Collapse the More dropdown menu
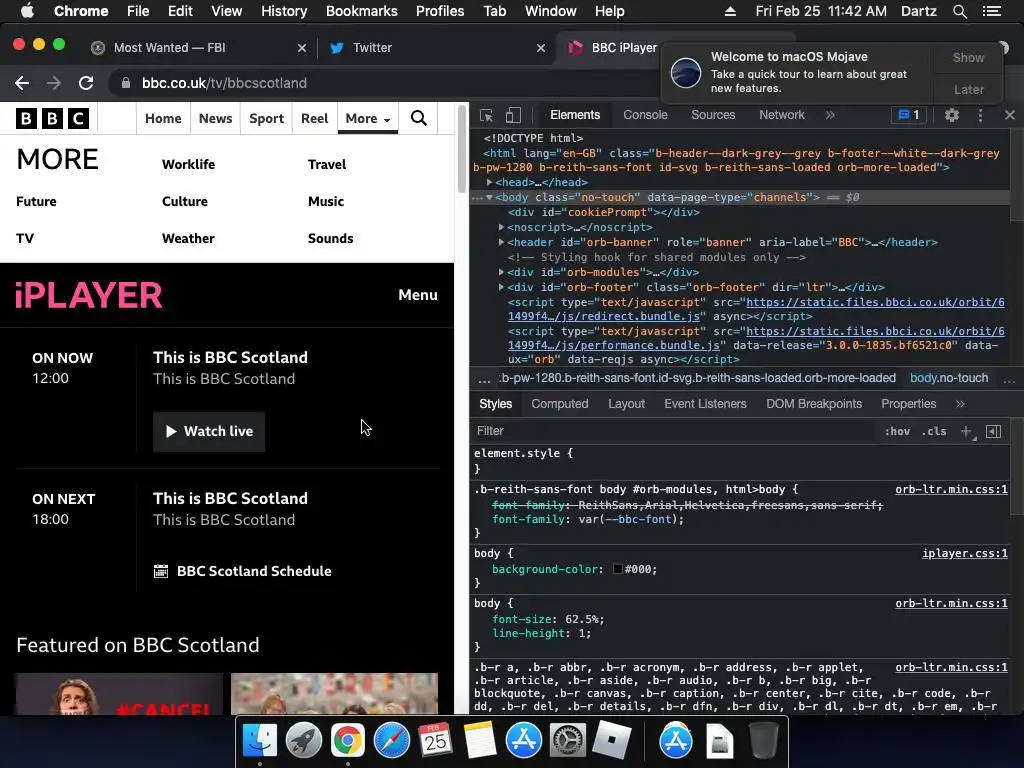The width and height of the screenshot is (1024, 768). coord(368,119)
